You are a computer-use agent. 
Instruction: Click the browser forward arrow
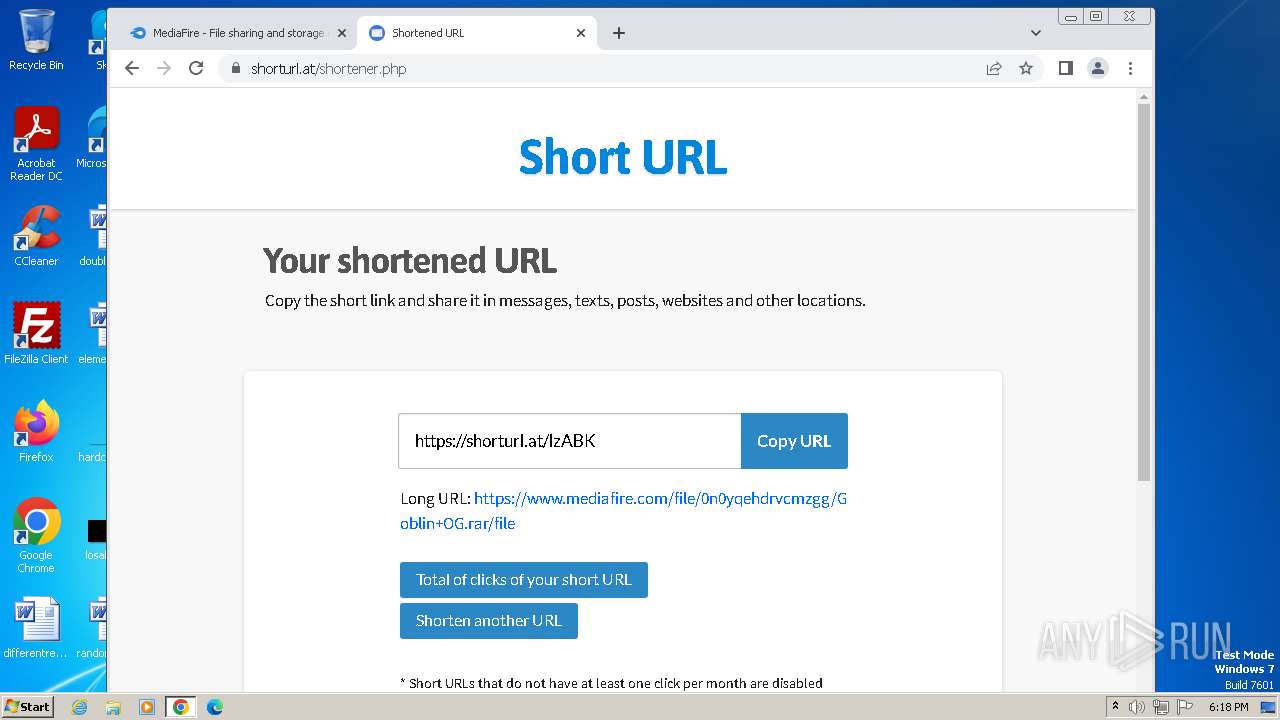pos(164,68)
